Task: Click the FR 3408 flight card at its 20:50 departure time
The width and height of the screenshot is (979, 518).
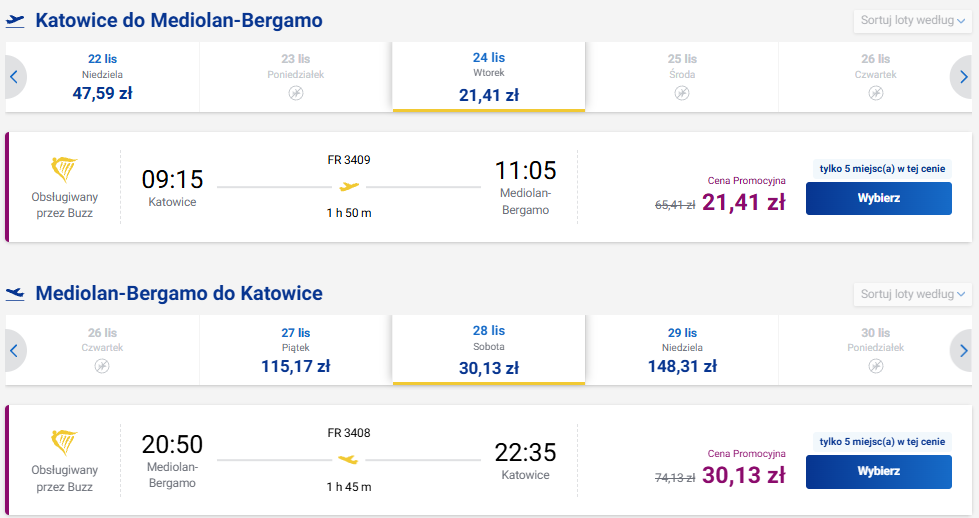Action: (x=172, y=444)
